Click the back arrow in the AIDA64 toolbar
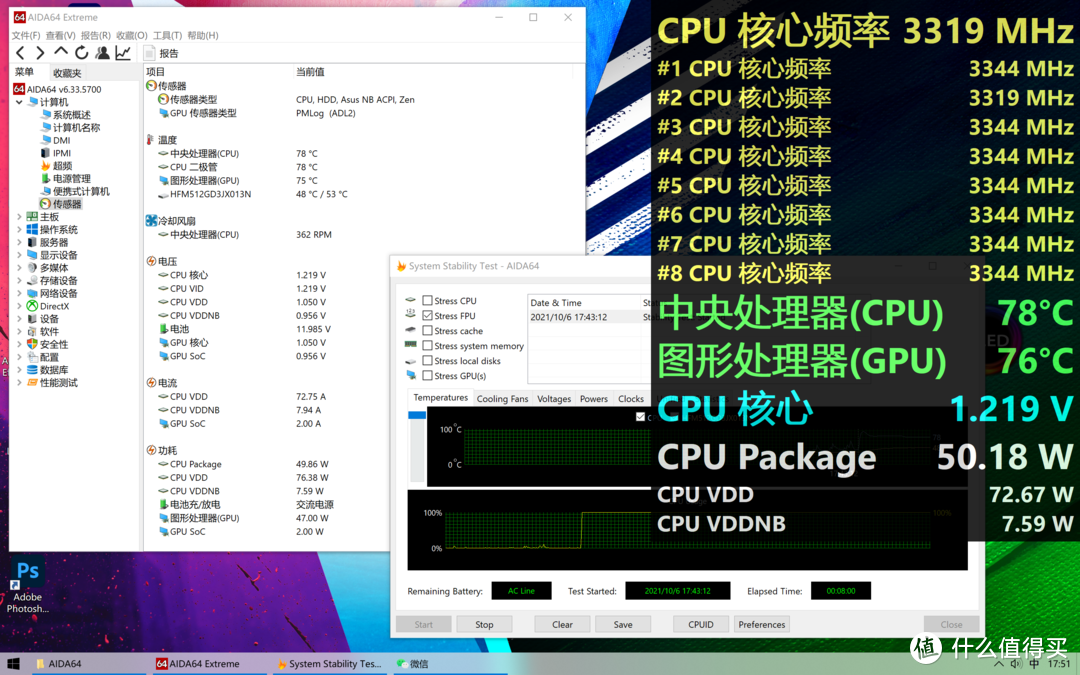 point(20,52)
